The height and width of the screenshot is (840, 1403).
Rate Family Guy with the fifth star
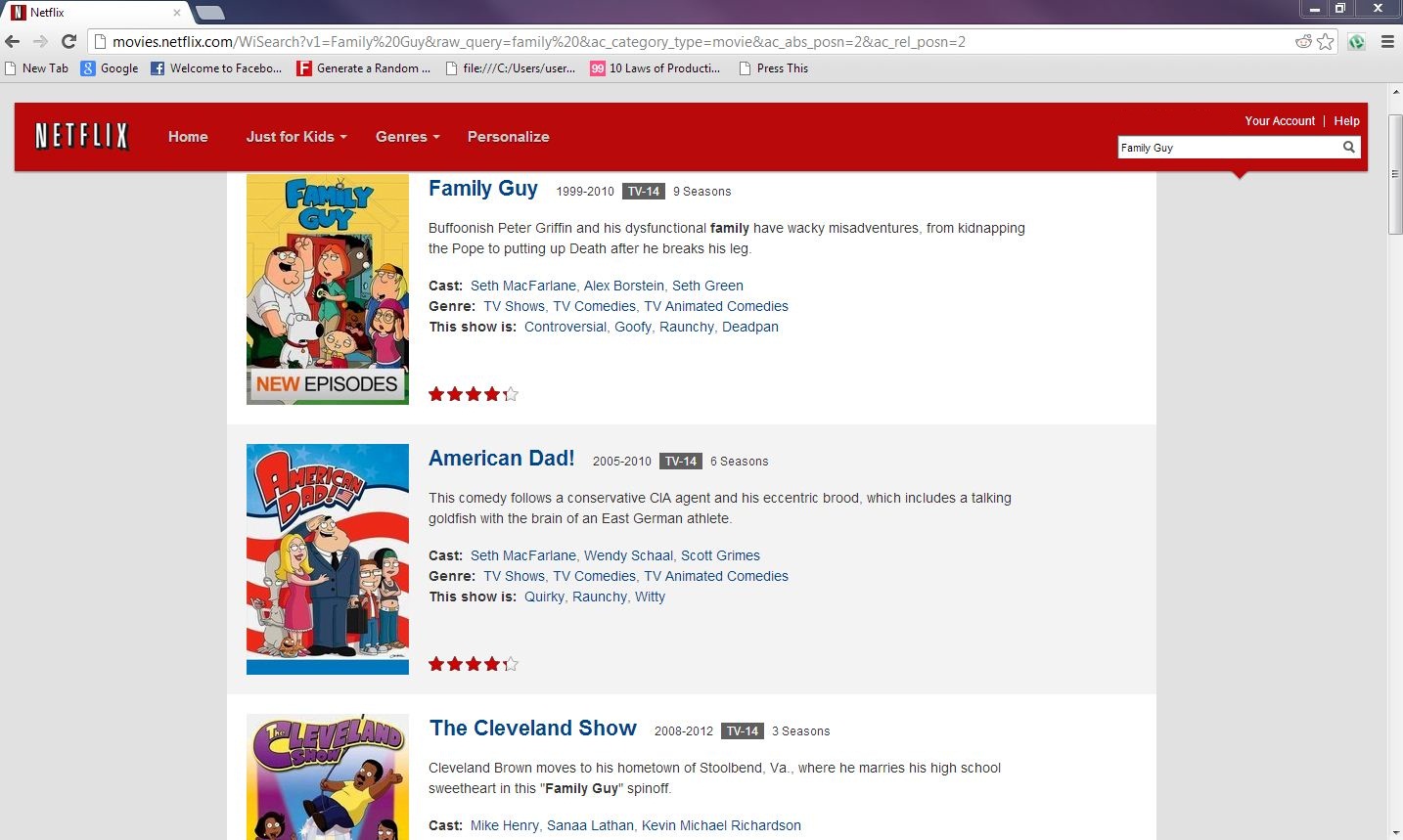click(x=510, y=394)
